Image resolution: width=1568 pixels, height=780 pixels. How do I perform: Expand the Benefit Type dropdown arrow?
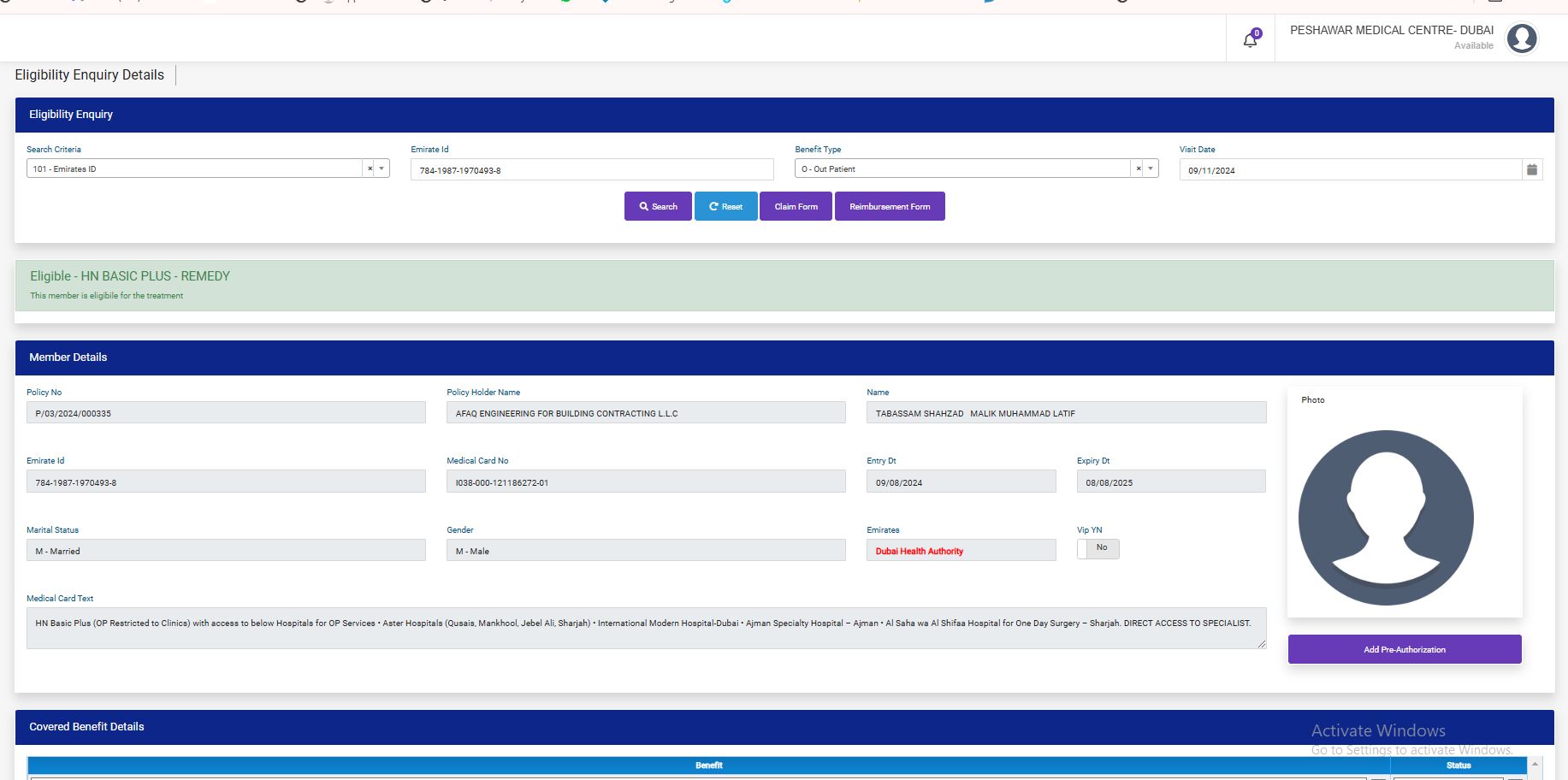click(1151, 169)
